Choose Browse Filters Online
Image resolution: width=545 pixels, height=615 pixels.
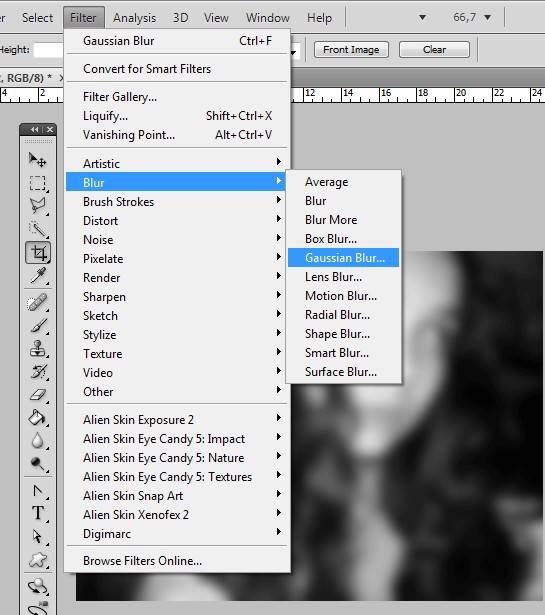tap(177, 561)
